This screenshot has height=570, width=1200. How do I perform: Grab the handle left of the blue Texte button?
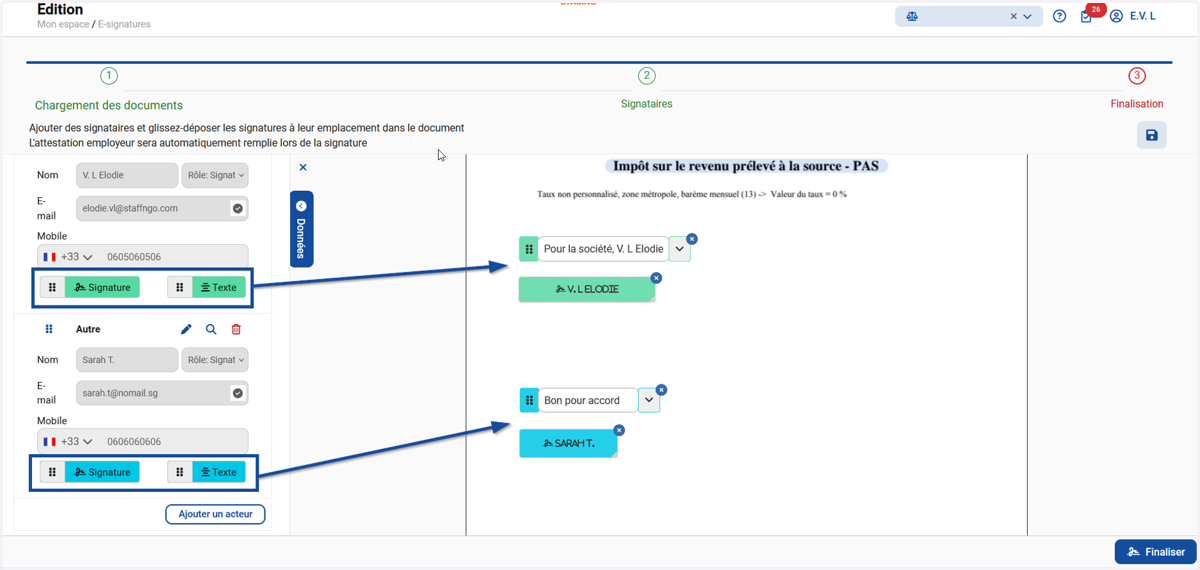(180, 472)
